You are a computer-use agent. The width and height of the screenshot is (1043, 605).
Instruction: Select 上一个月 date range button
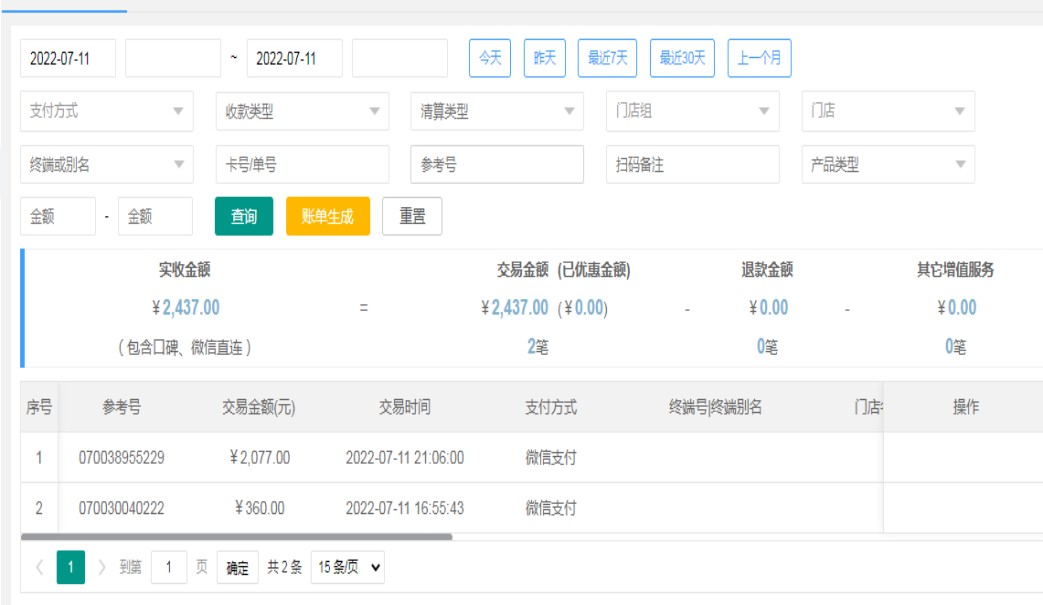[x=759, y=58]
